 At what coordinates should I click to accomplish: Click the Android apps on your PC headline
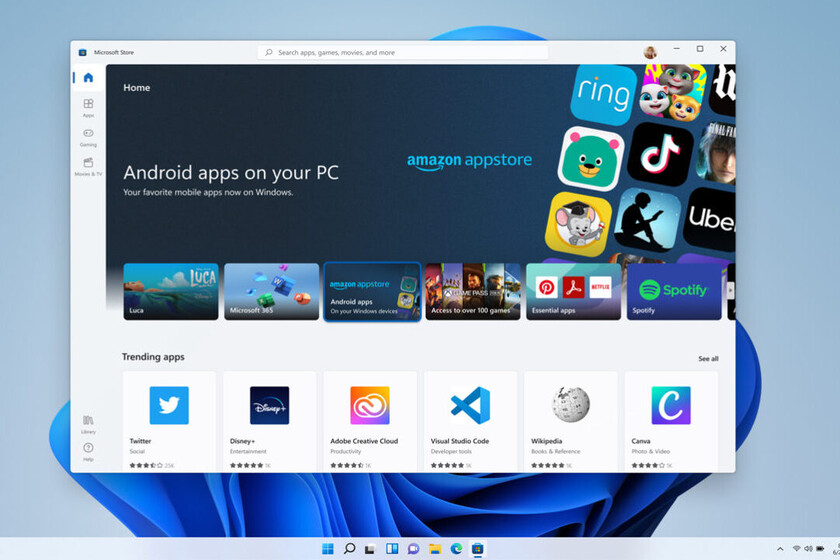pyautogui.click(x=231, y=173)
